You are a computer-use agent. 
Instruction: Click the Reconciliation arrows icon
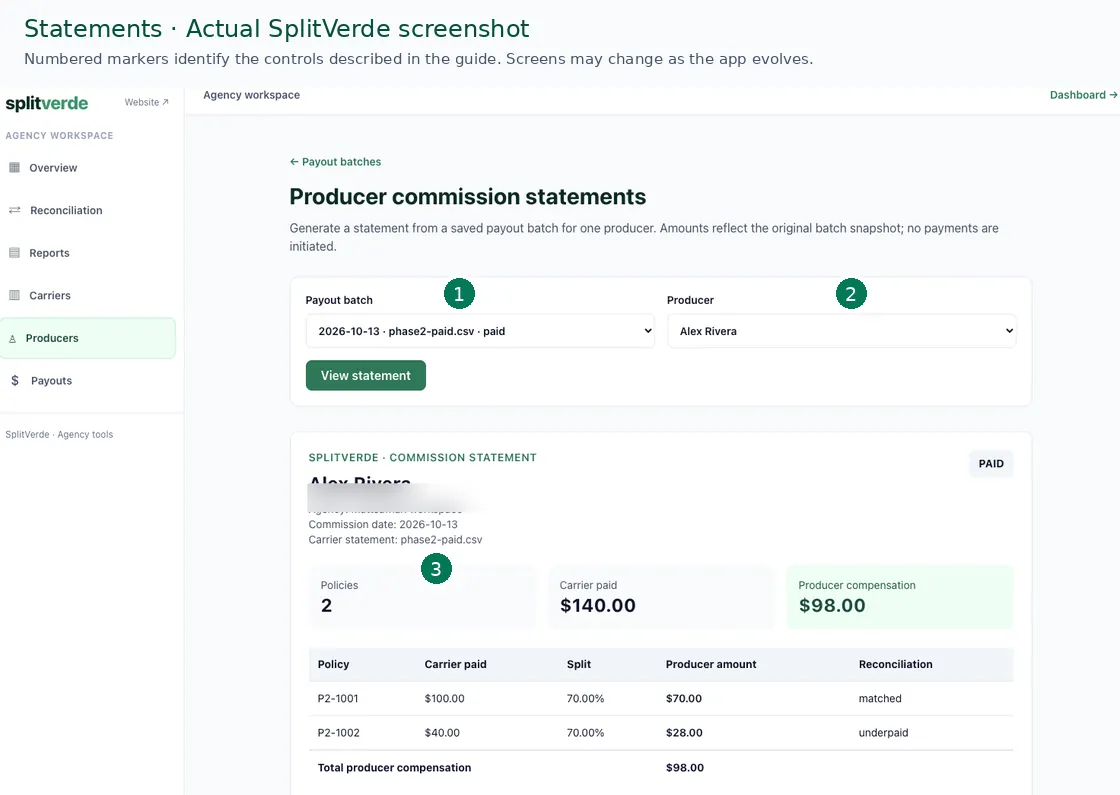14,210
